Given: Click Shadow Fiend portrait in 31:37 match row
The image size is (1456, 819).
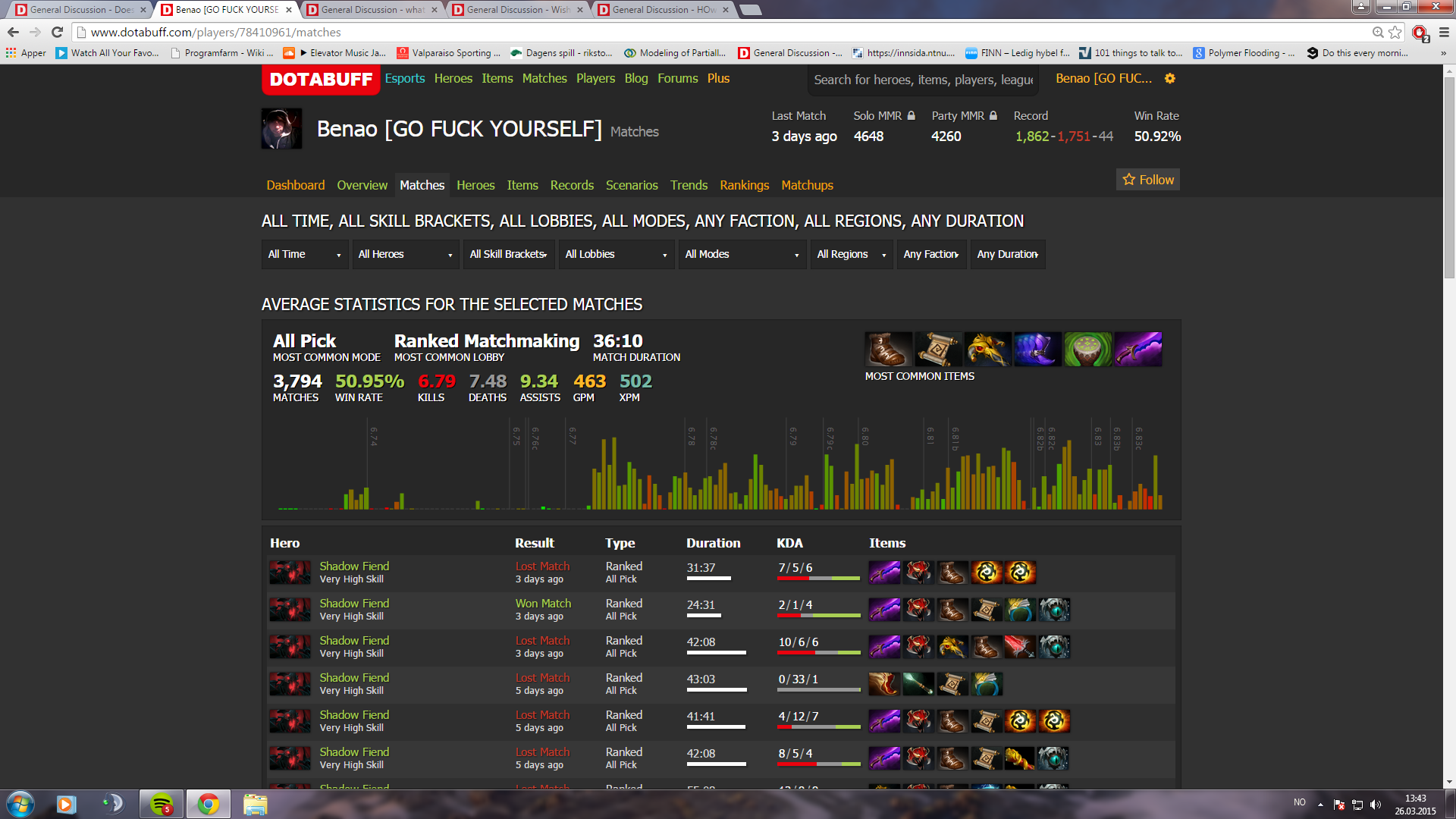Looking at the screenshot, I should [290, 573].
